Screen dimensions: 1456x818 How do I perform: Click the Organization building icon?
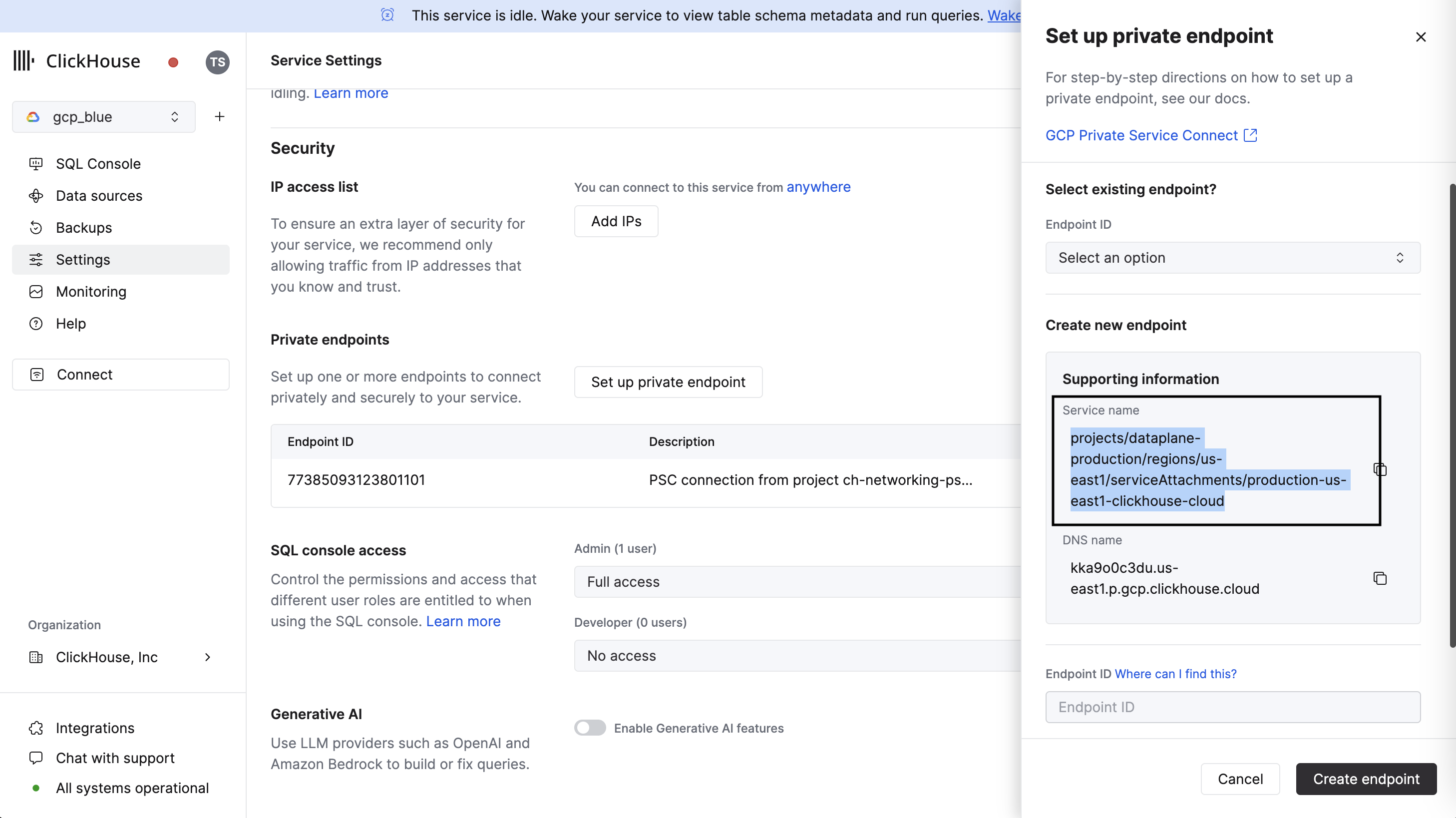coord(36,657)
